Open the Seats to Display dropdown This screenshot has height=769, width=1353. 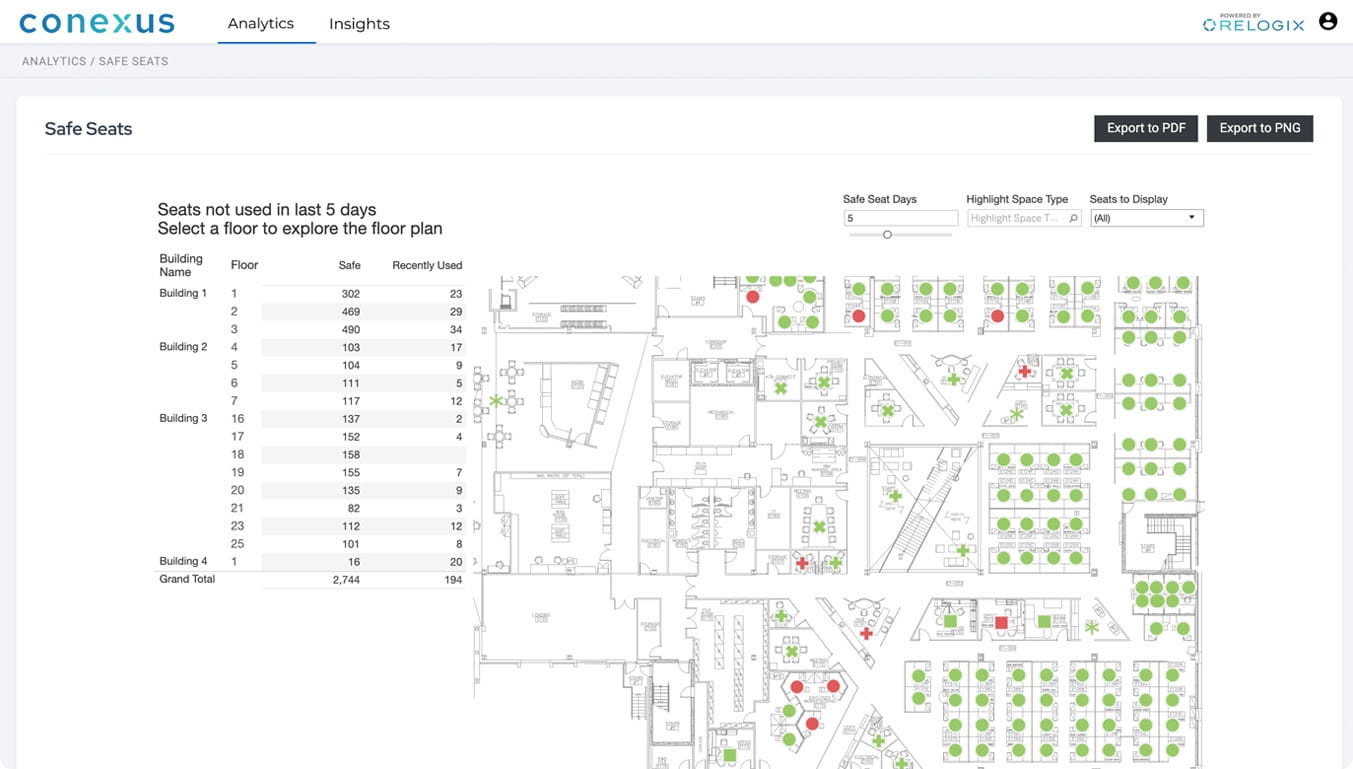coord(1146,218)
